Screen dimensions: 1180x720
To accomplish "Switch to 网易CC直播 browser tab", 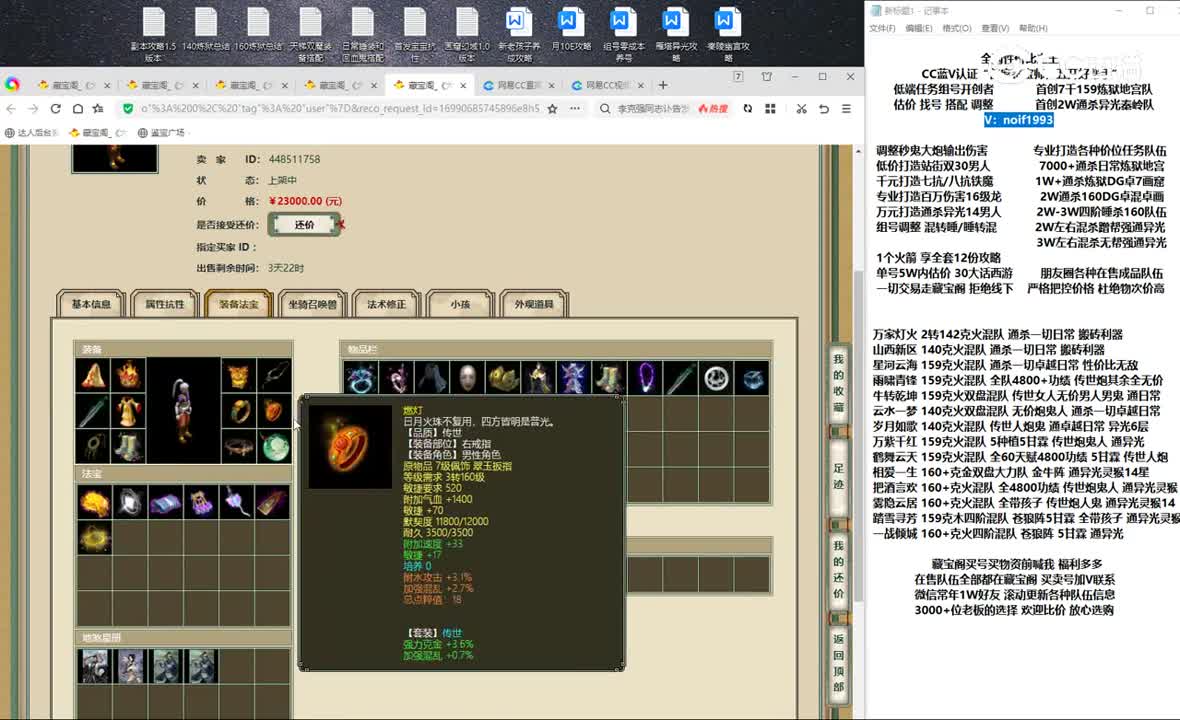I will 519,85.
